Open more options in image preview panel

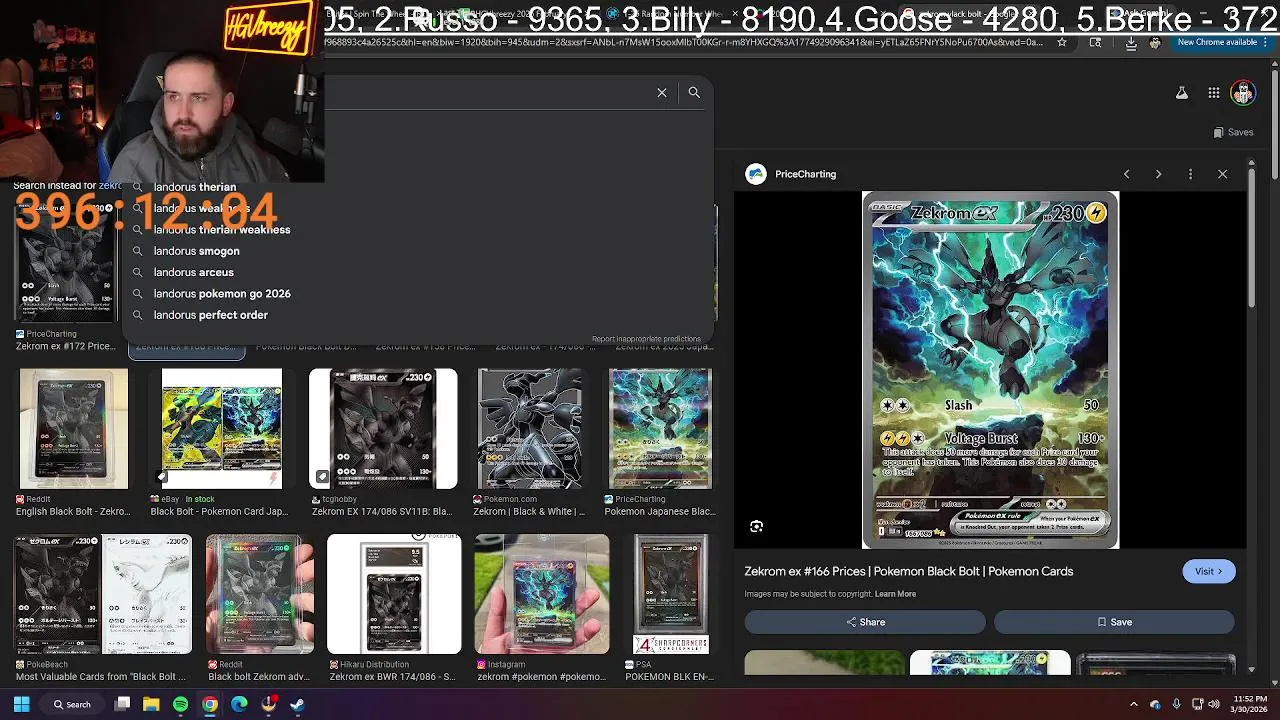pos(1190,174)
